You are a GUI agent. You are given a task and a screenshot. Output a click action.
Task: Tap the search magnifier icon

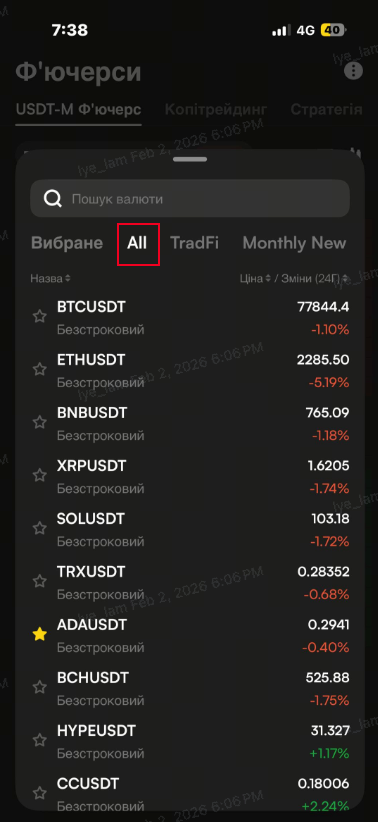pyautogui.click(x=52, y=199)
